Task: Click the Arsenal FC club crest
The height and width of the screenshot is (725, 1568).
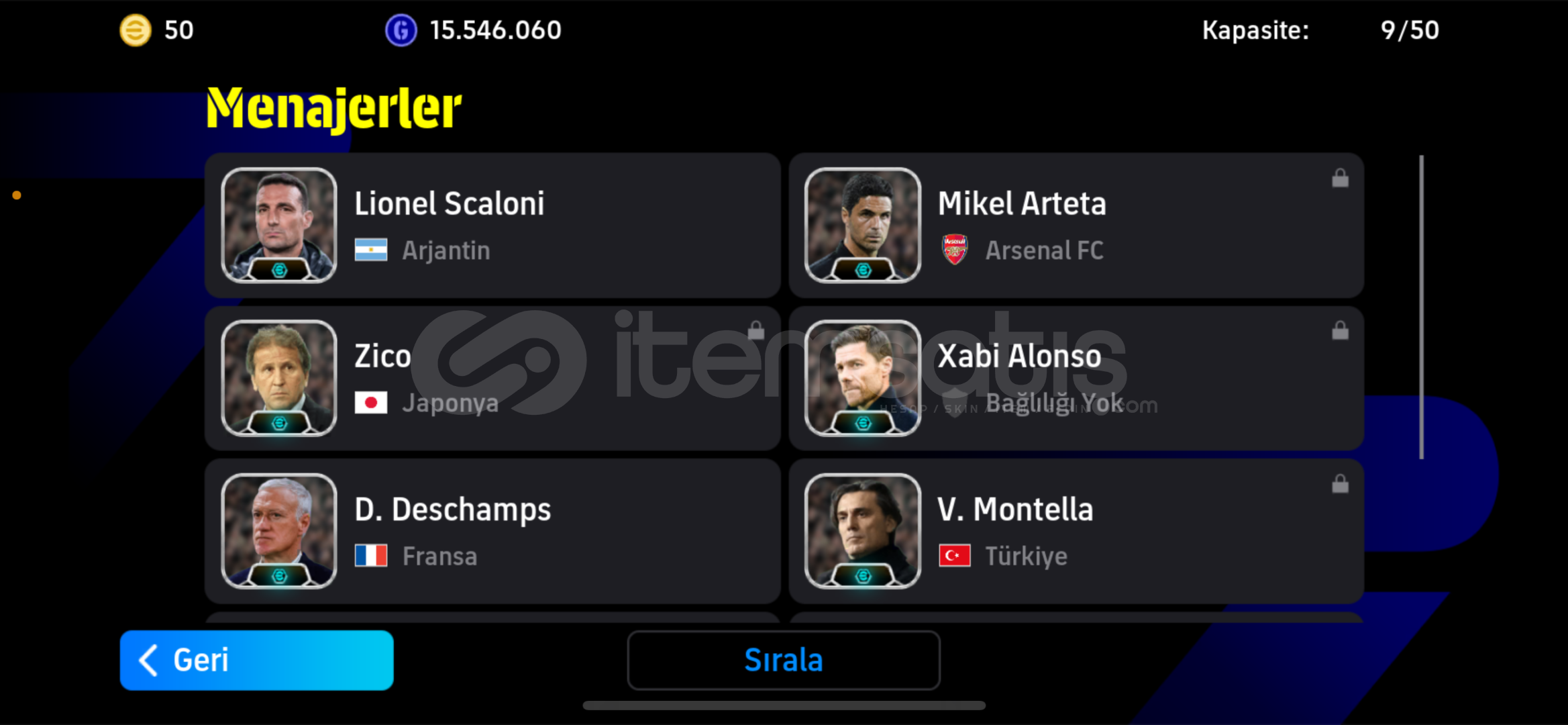Action: [954, 250]
